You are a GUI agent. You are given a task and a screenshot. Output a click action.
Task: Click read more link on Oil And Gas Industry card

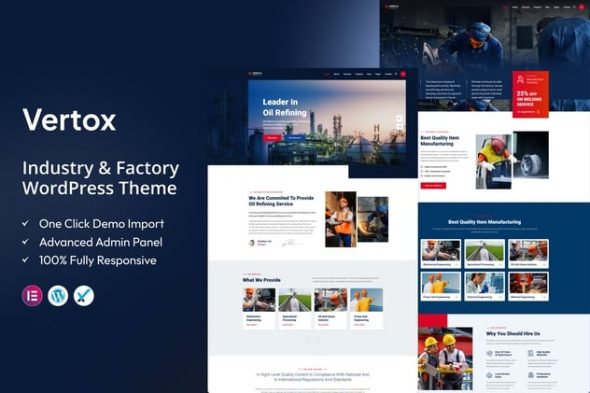(324, 325)
